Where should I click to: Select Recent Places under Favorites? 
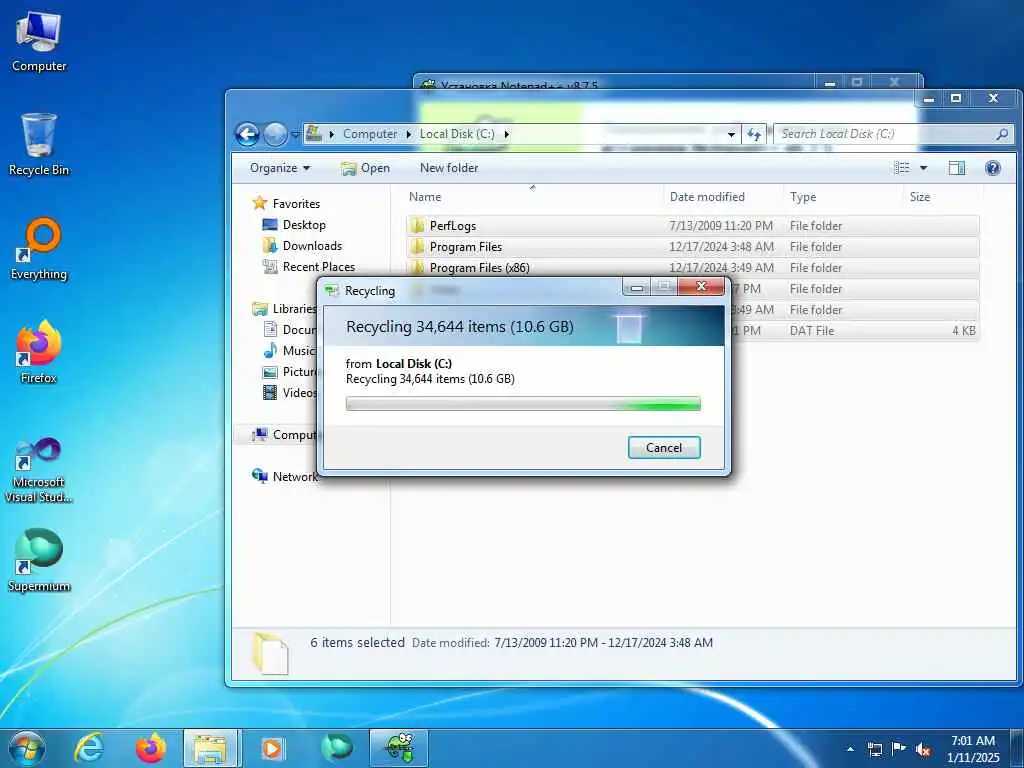[319, 266]
